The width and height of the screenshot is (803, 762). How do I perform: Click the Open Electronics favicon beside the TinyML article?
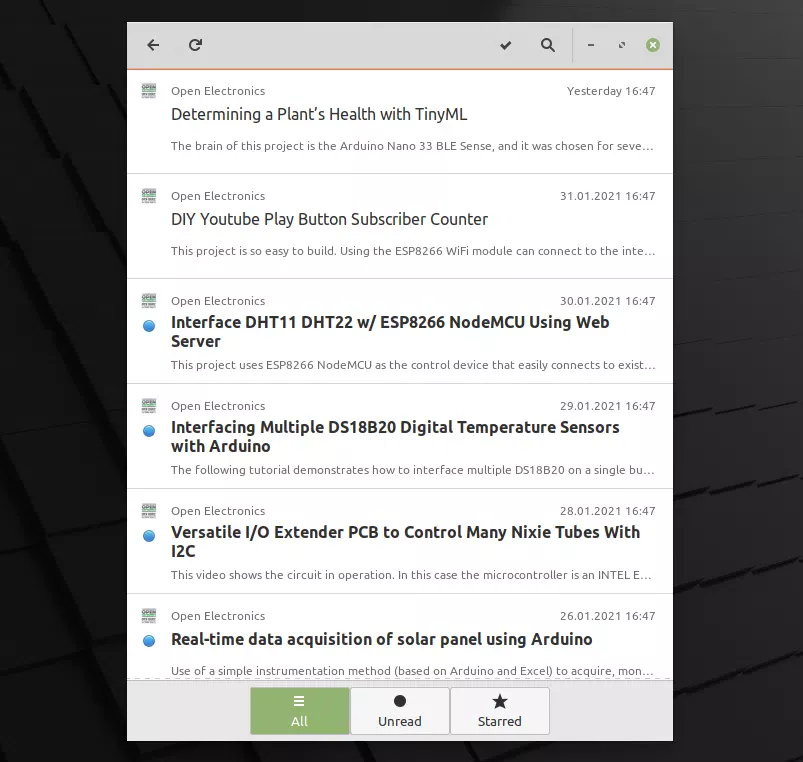(149, 90)
